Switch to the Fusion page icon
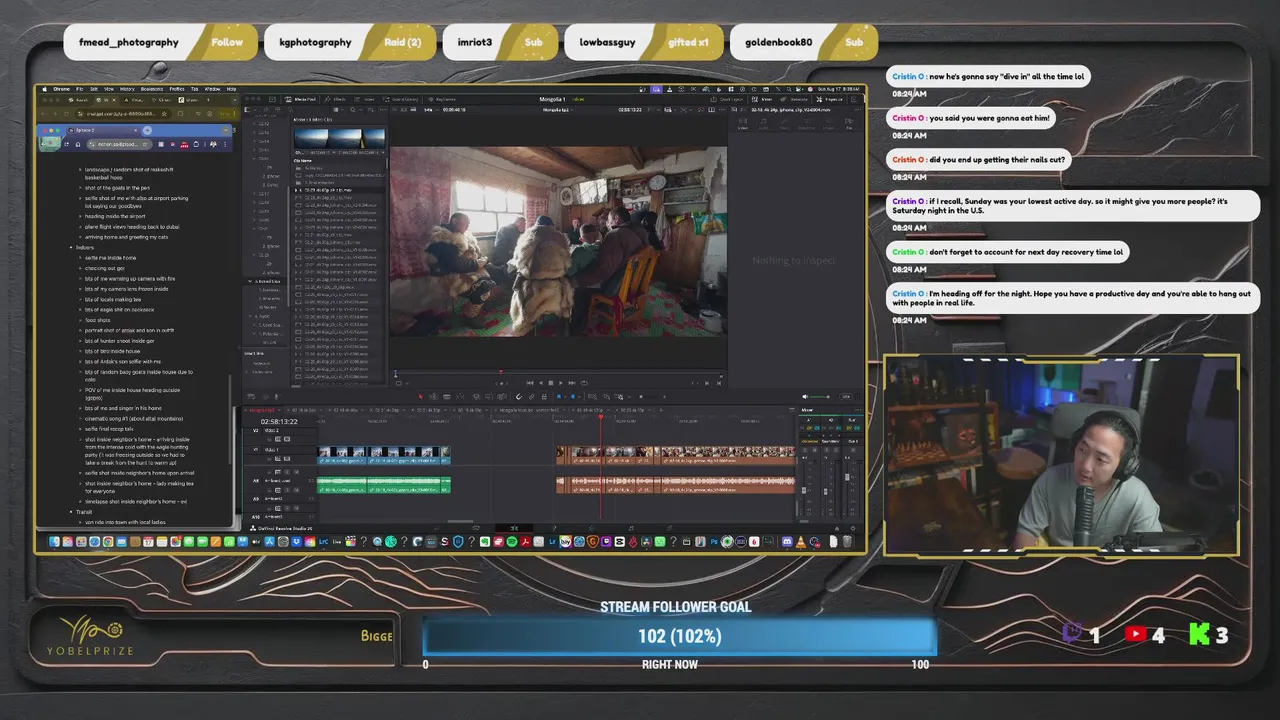1280x720 pixels. pyautogui.click(x=553, y=528)
